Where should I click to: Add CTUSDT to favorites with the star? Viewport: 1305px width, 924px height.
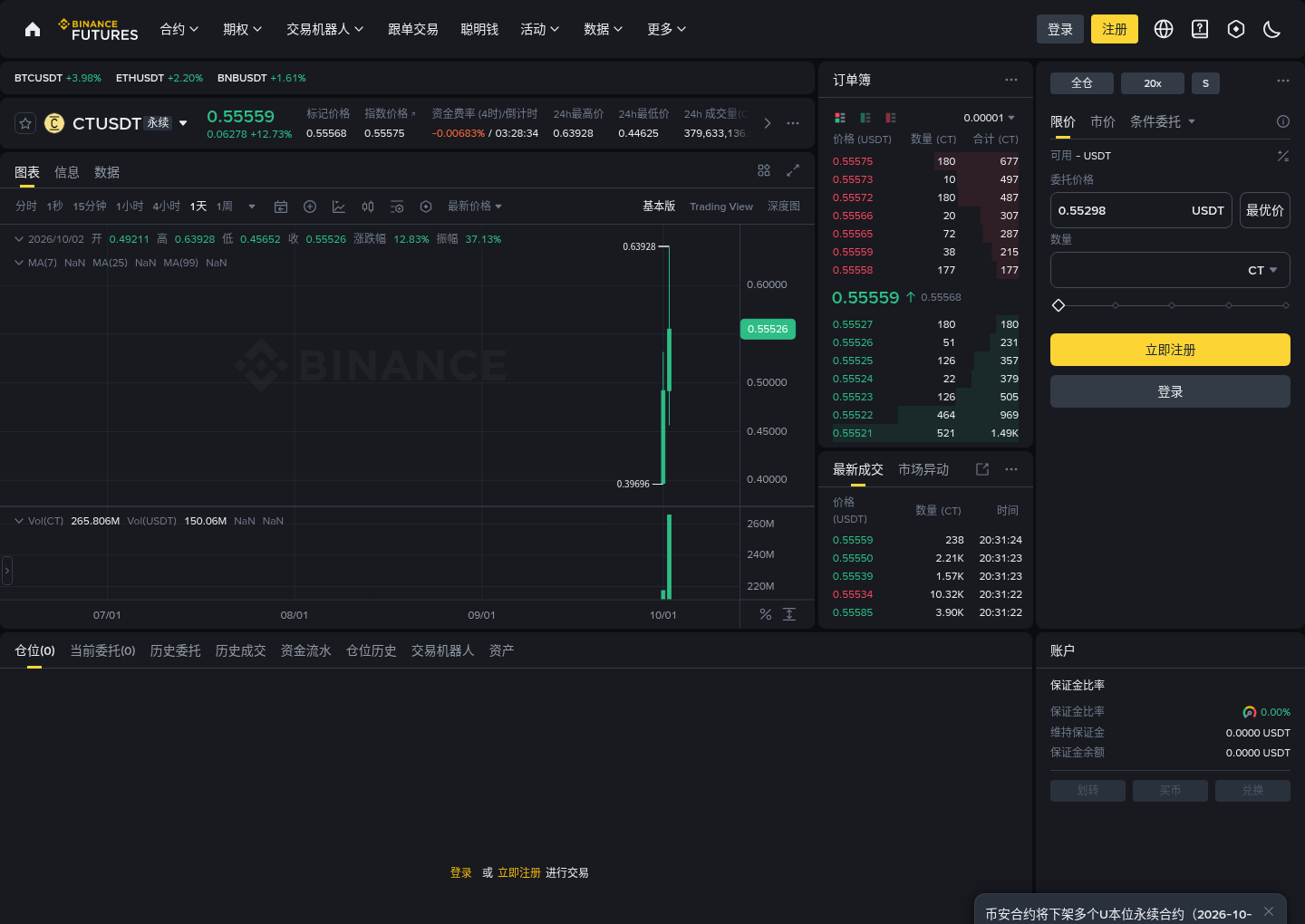click(x=25, y=123)
